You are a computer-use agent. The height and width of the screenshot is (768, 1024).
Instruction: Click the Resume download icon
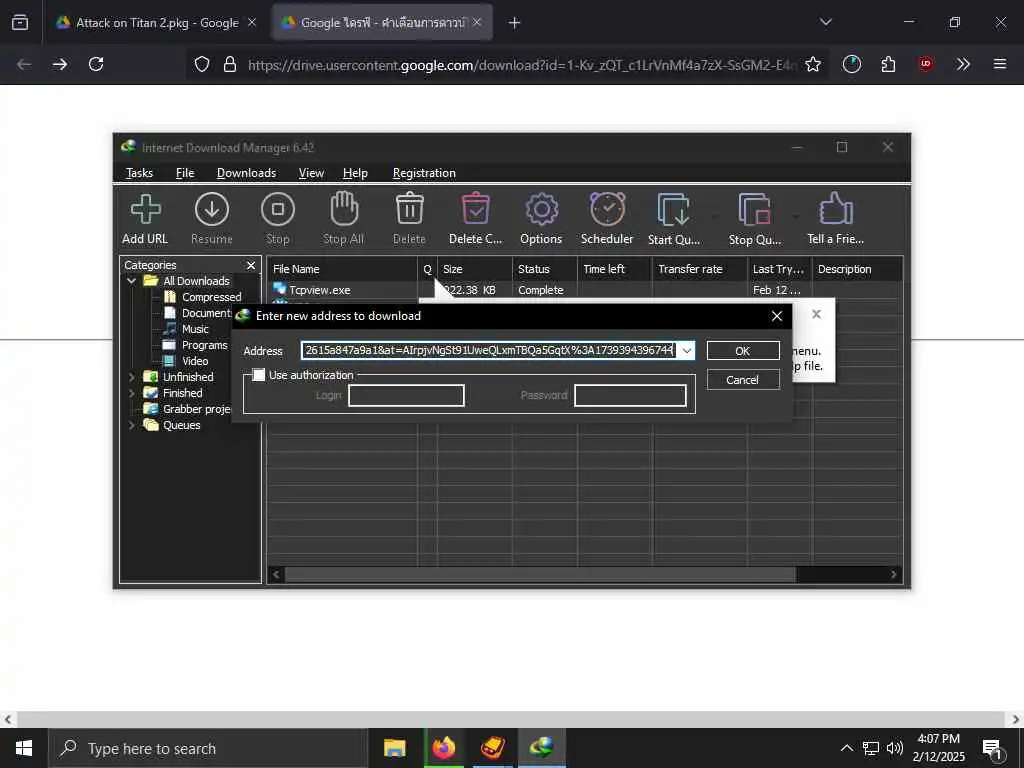point(212,210)
